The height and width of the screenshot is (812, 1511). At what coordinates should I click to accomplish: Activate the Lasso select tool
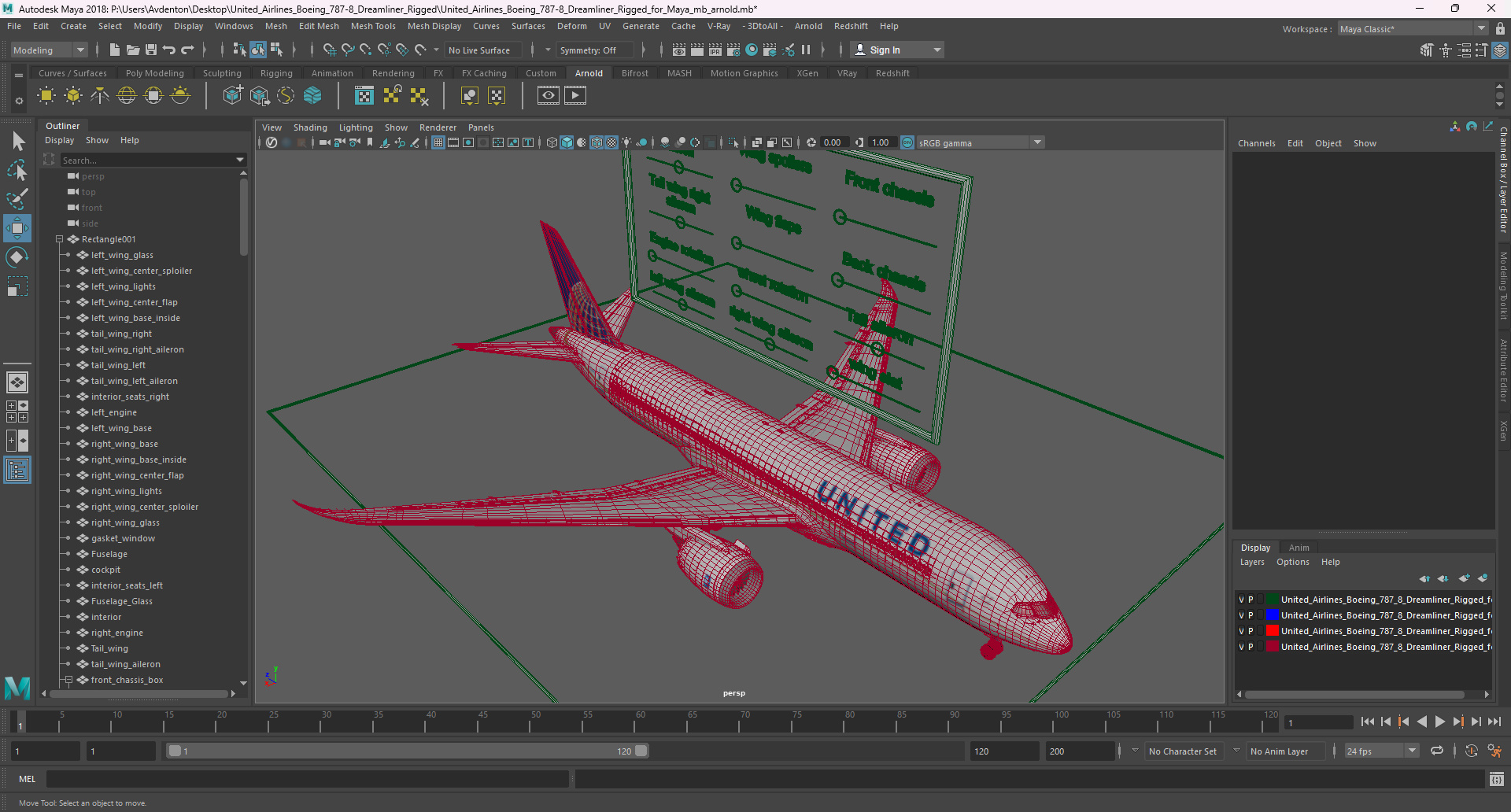coord(17,170)
